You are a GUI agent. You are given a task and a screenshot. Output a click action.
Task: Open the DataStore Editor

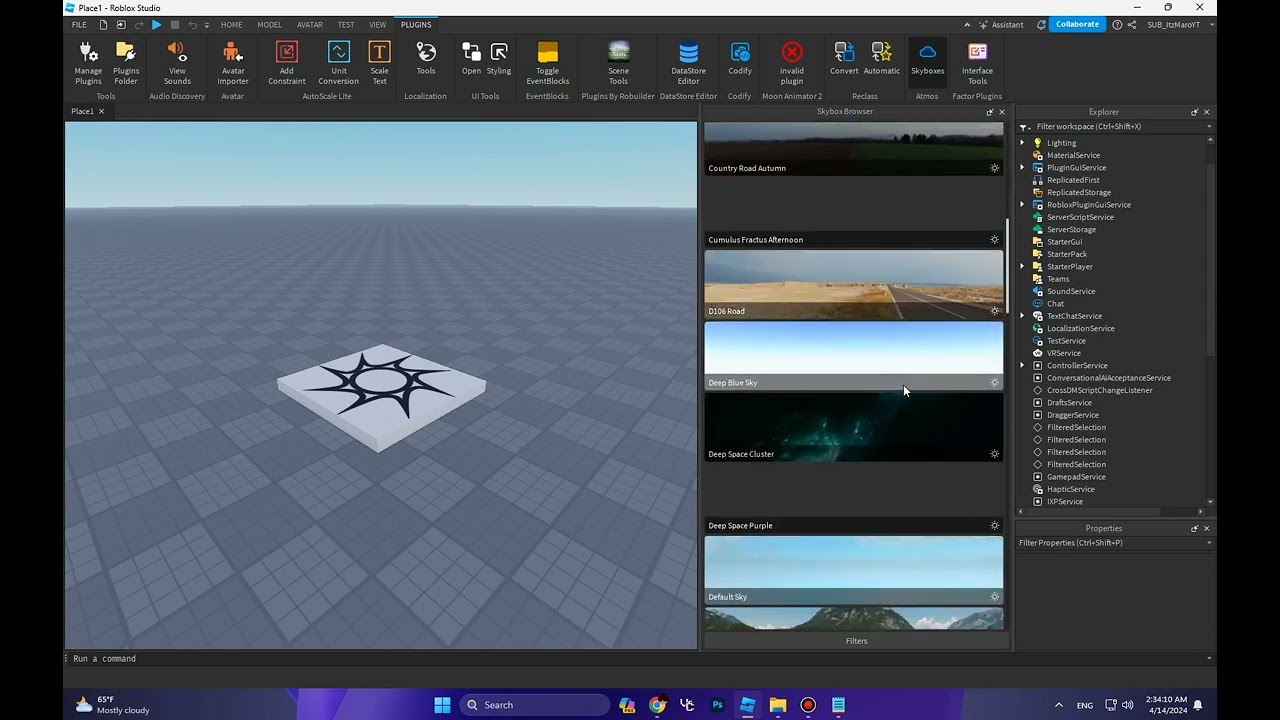689,62
